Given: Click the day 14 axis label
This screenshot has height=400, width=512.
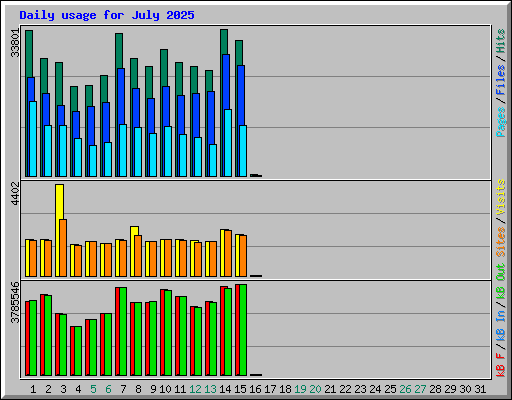Looking at the screenshot, I should [x=225, y=389].
